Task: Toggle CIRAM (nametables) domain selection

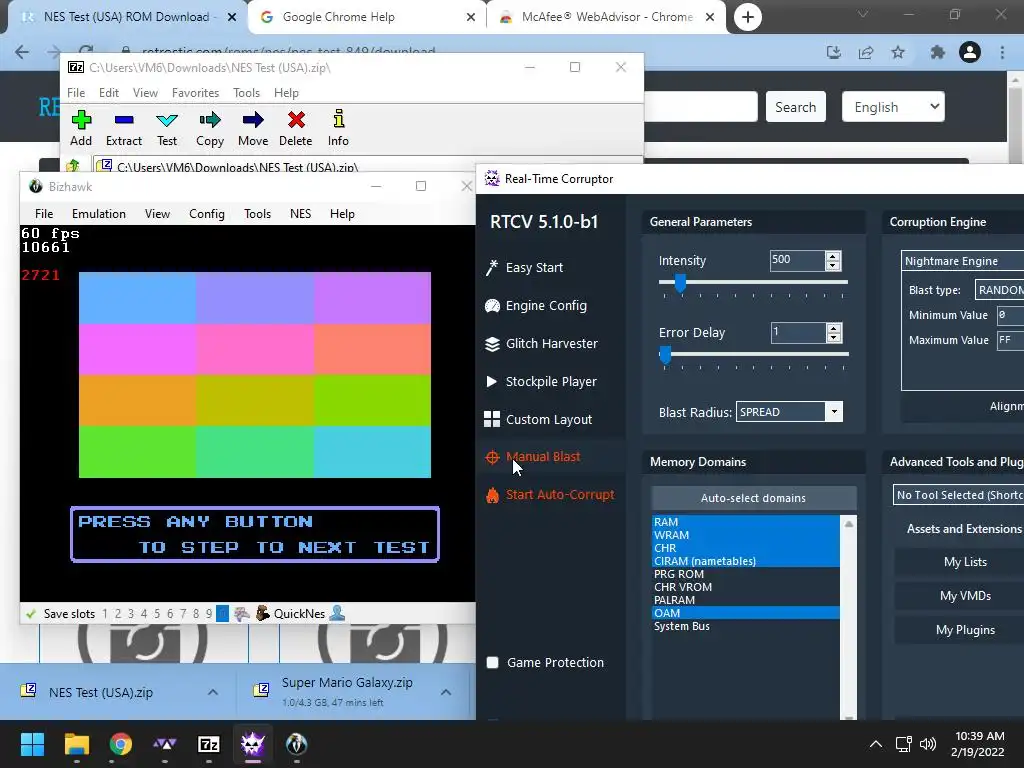Action: point(745,561)
